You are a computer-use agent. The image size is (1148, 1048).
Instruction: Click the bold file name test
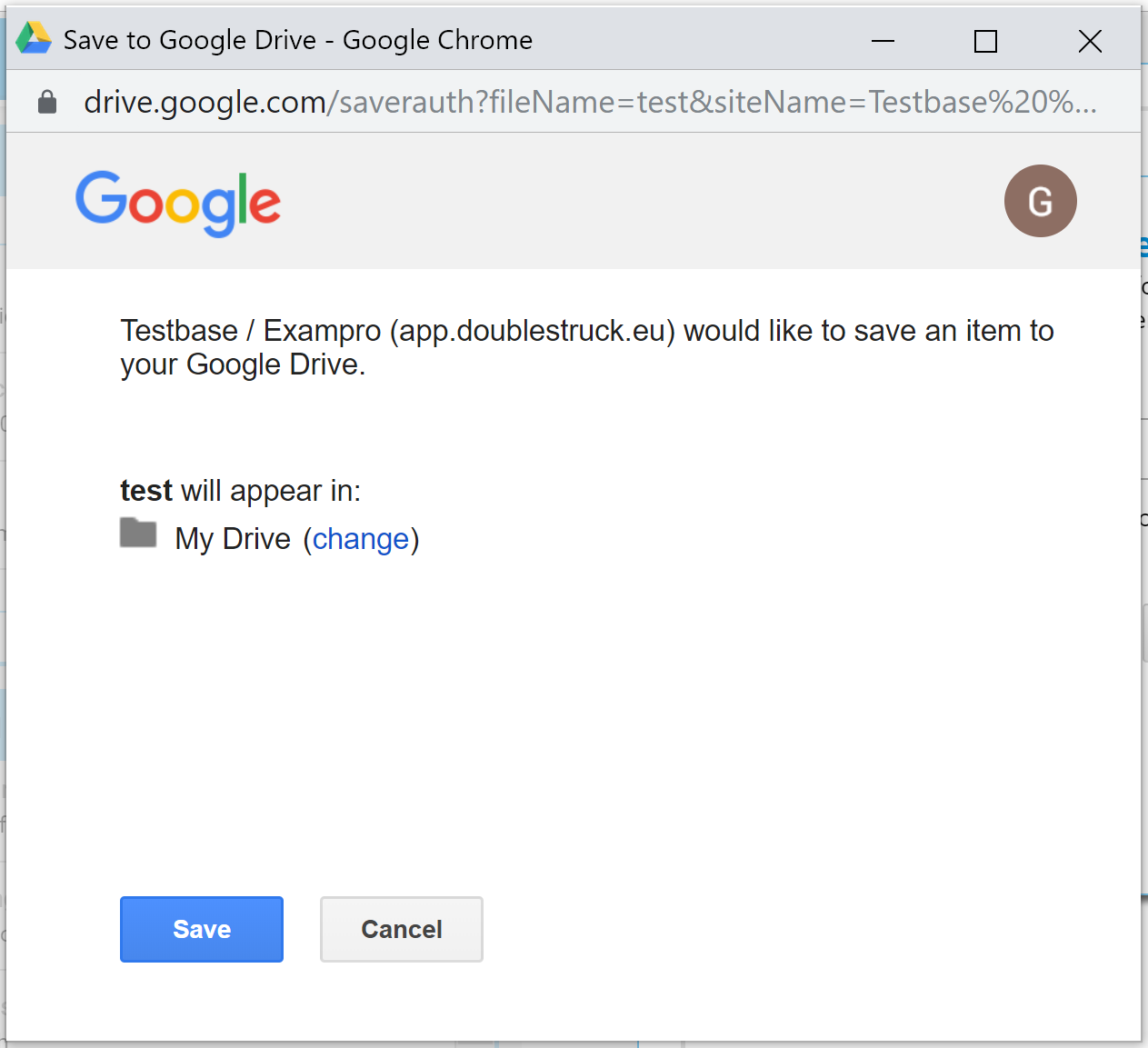(x=145, y=491)
